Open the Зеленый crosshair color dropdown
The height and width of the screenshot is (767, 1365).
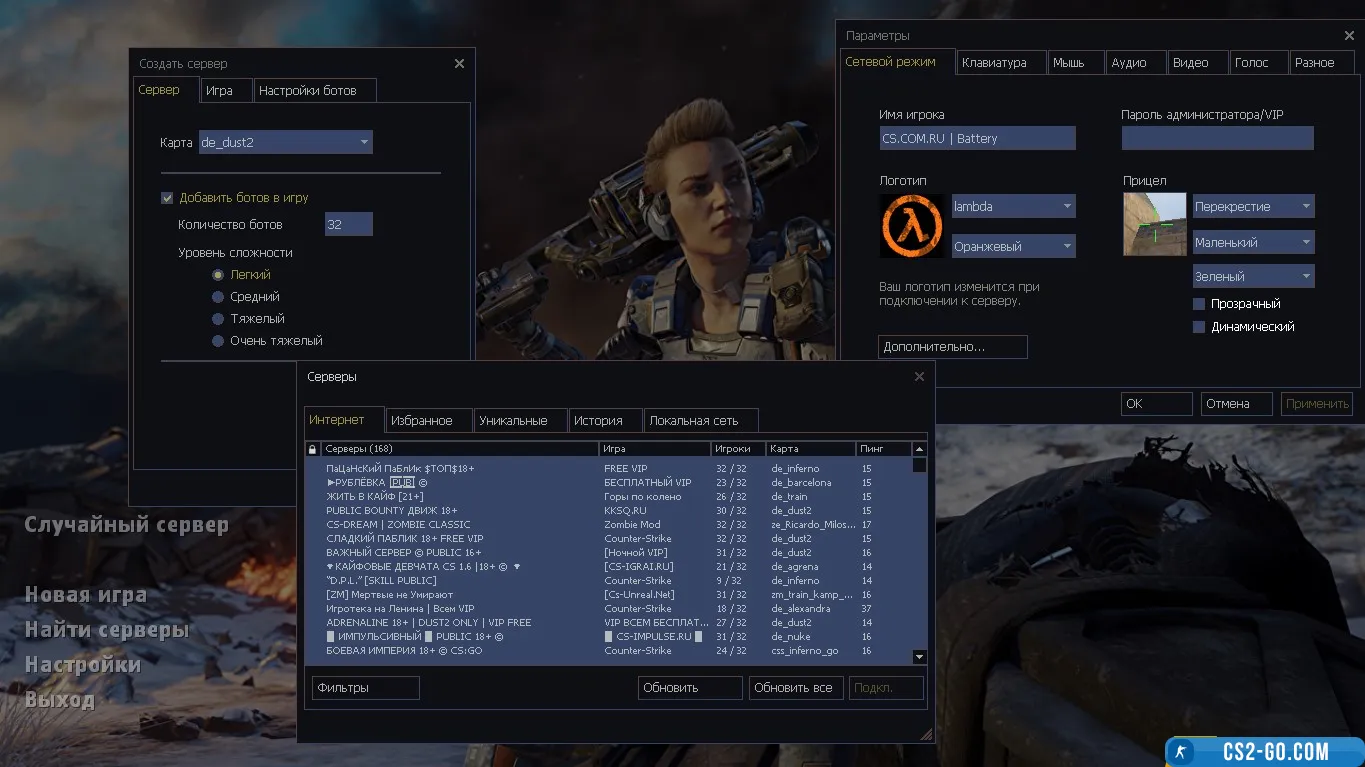(1253, 277)
